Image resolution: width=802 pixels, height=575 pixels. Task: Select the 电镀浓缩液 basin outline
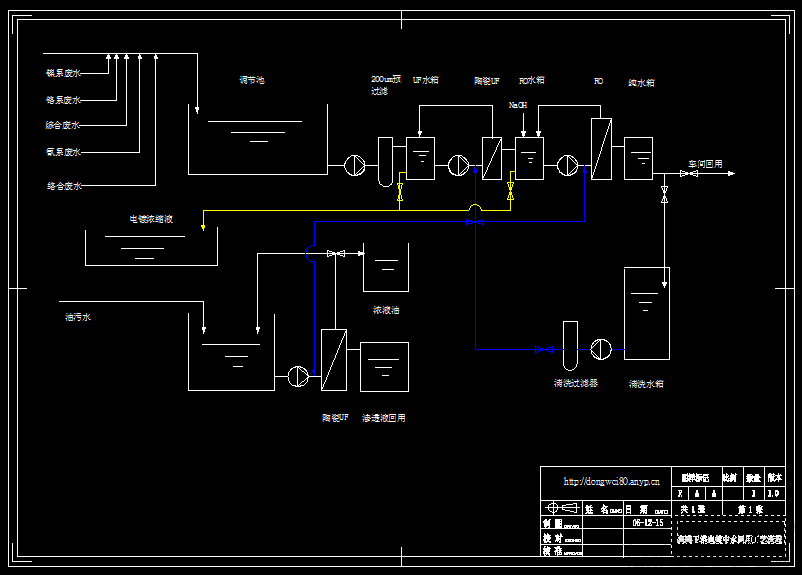tap(151, 247)
